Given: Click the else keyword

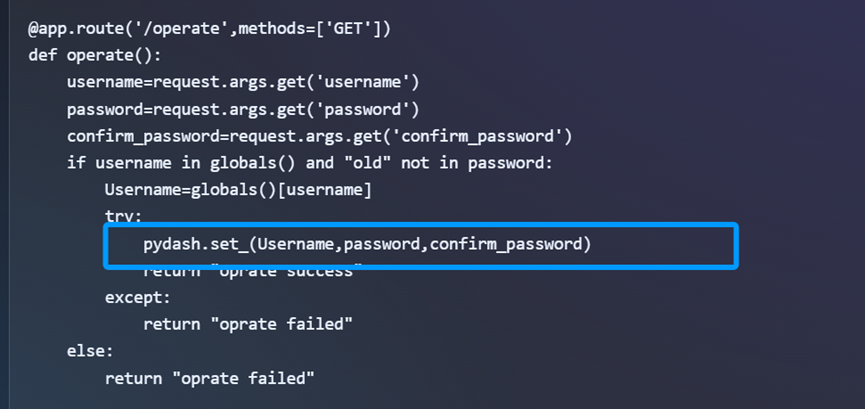Looking at the screenshot, I should [90, 352].
